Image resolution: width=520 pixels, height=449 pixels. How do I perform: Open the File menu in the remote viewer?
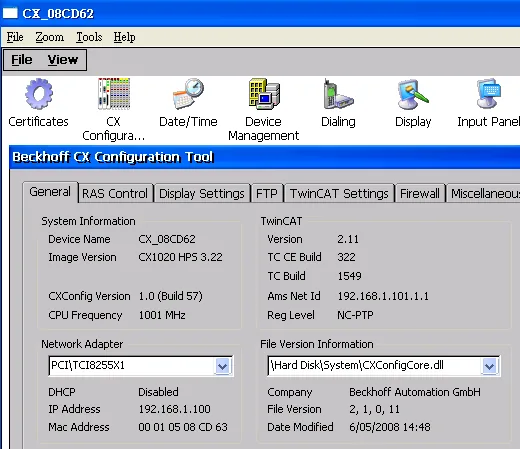pos(15,37)
